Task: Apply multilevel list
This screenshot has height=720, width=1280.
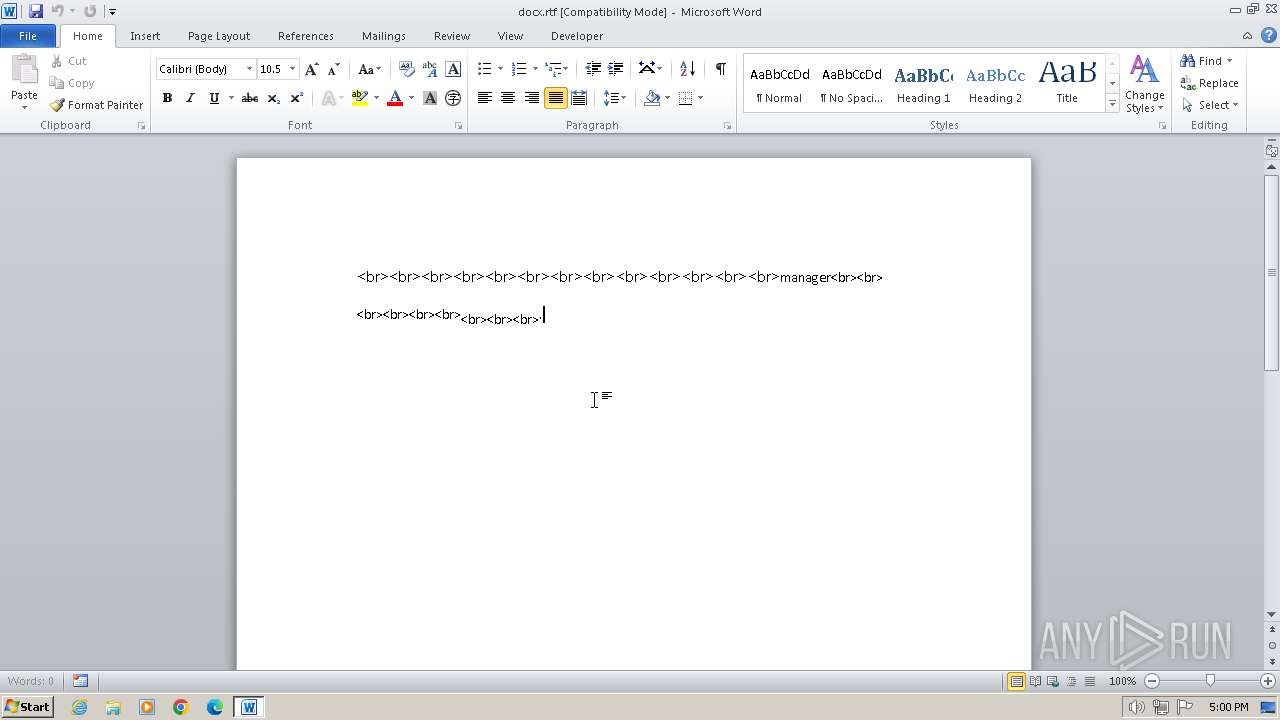Action: (553, 69)
